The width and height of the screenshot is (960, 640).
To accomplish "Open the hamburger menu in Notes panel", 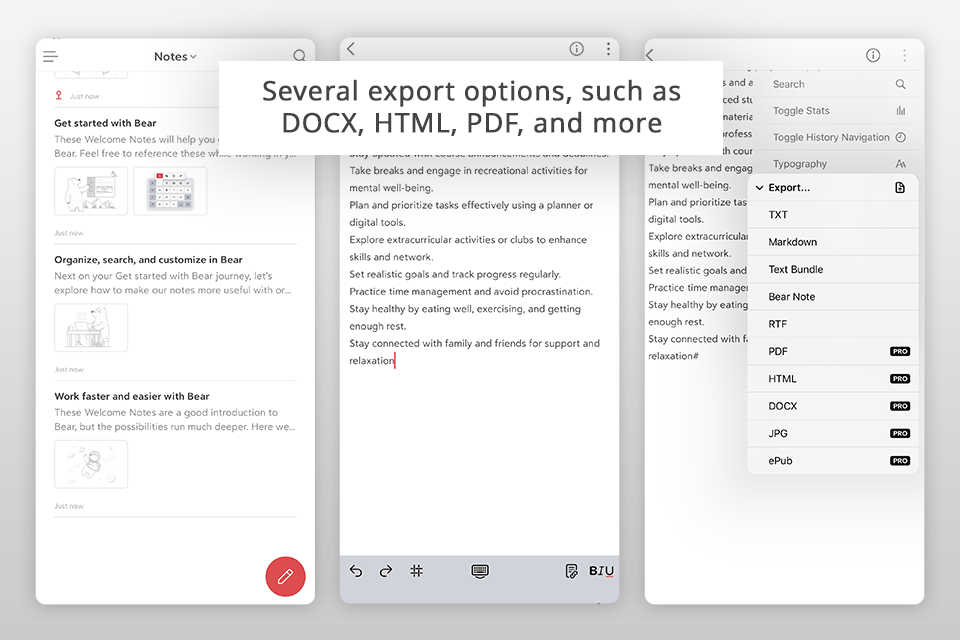I will [50, 57].
